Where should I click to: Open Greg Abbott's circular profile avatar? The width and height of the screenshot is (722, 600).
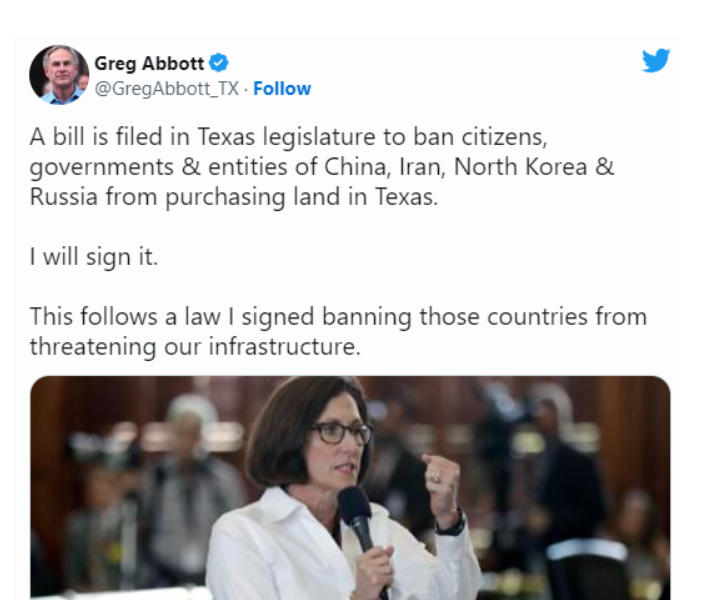click(x=59, y=75)
